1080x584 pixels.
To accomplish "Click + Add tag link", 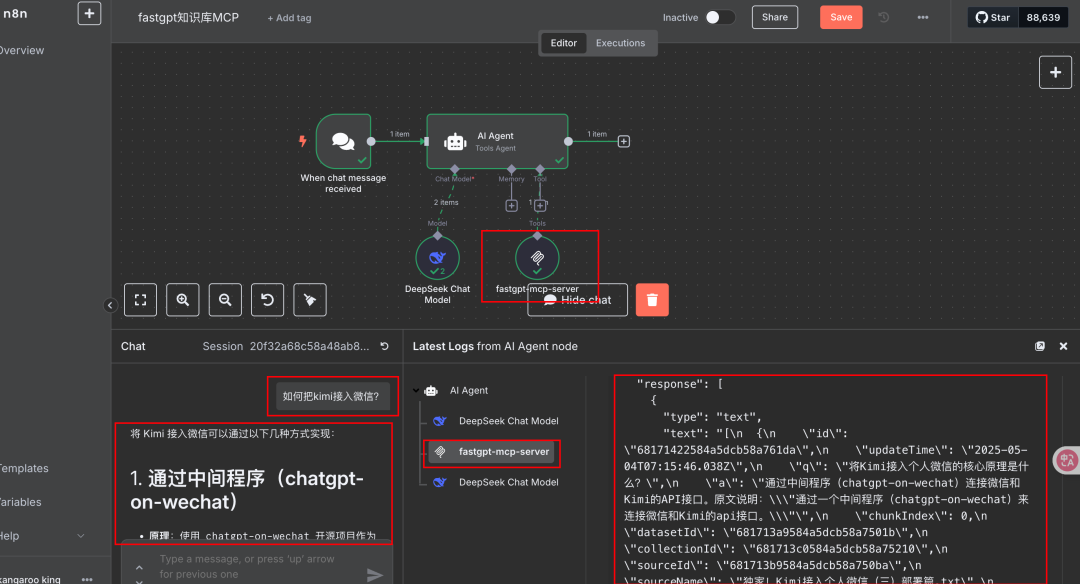I will [x=289, y=18].
